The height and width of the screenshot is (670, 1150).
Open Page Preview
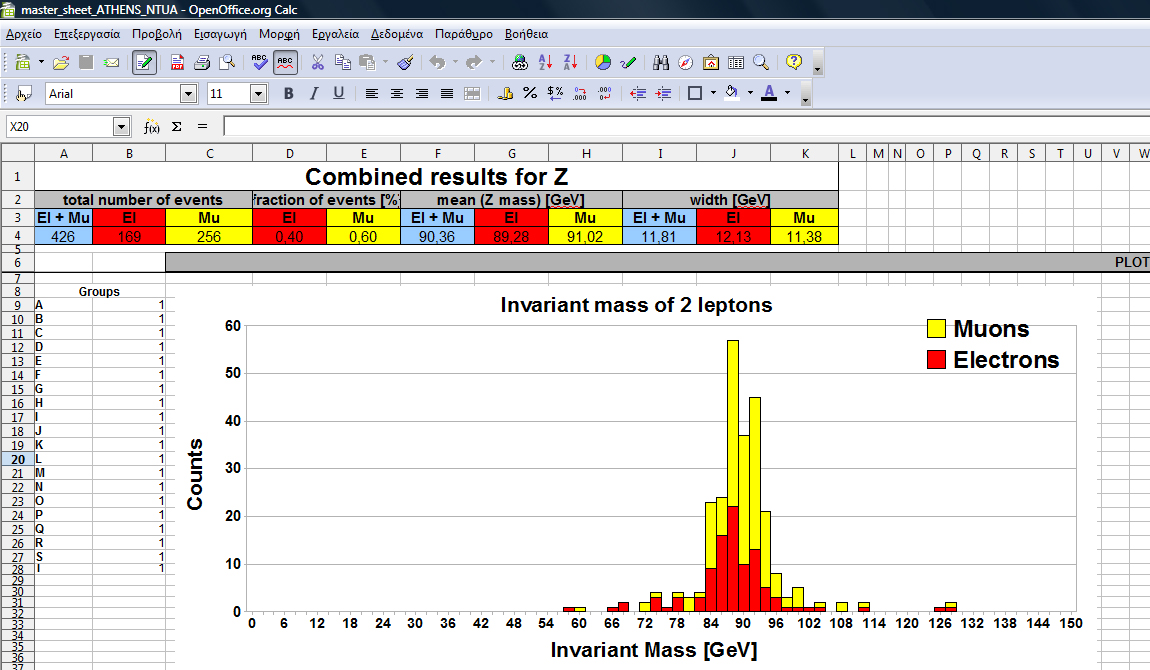[x=227, y=63]
